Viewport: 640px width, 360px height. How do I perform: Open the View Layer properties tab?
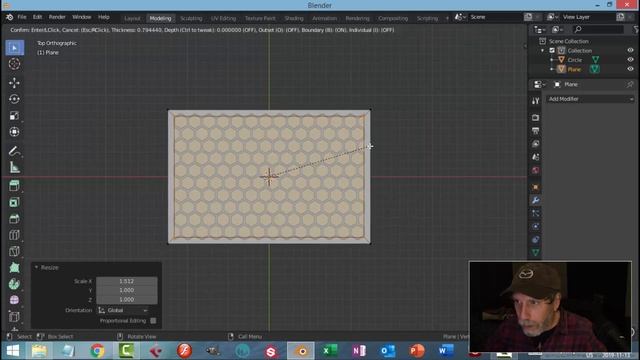(536, 144)
